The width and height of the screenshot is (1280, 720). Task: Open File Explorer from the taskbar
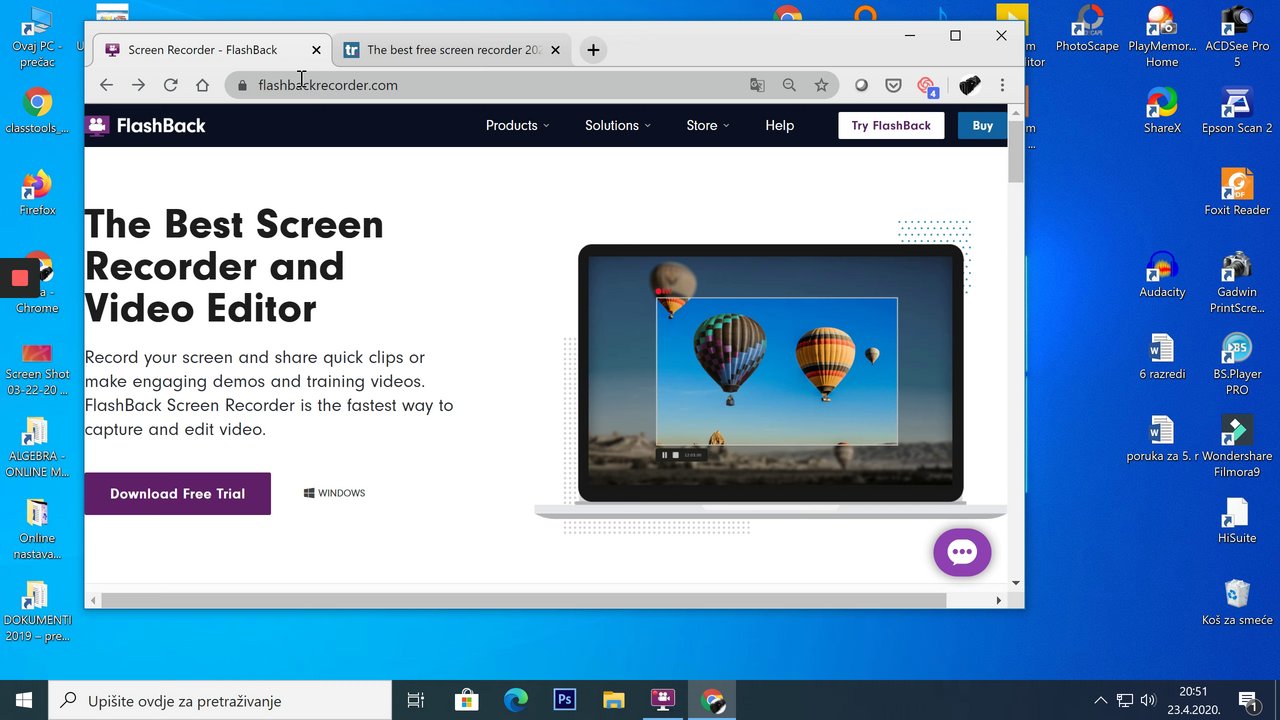614,700
